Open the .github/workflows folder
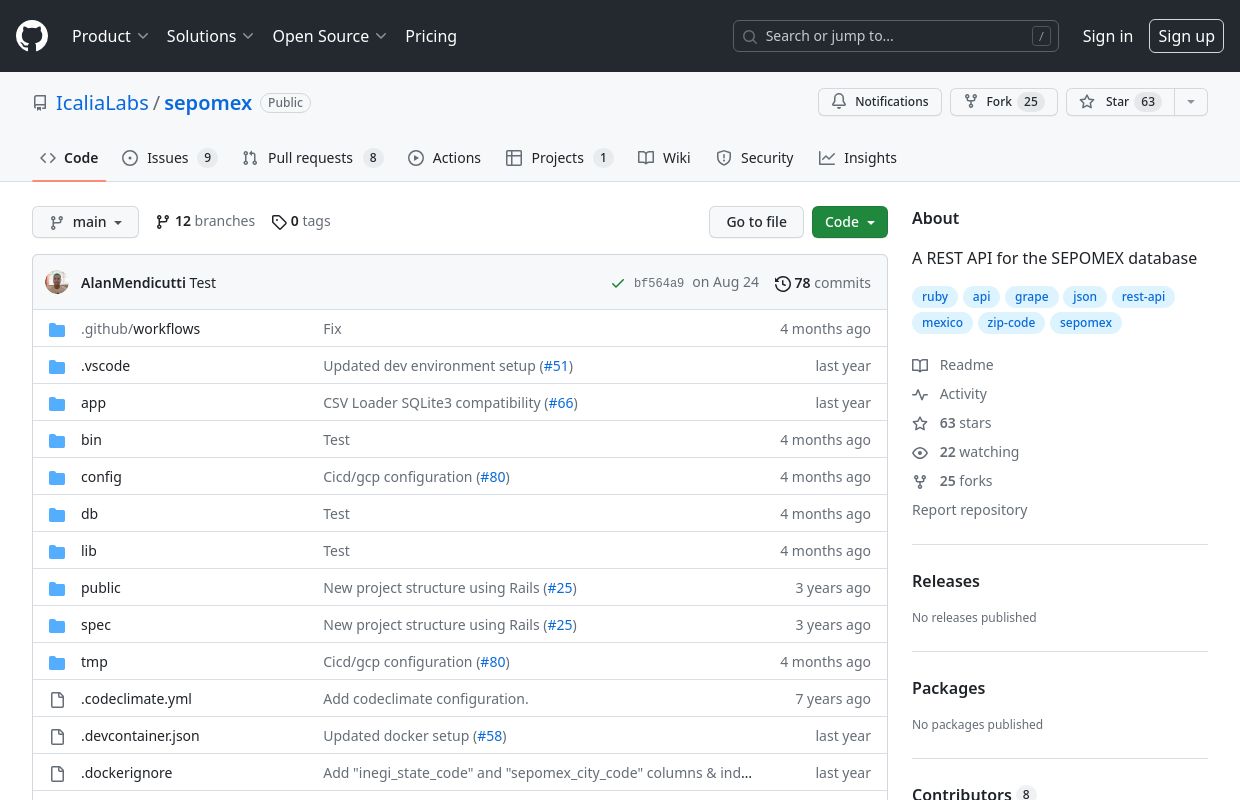The height and width of the screenshot is (800, 1240). 140,329
